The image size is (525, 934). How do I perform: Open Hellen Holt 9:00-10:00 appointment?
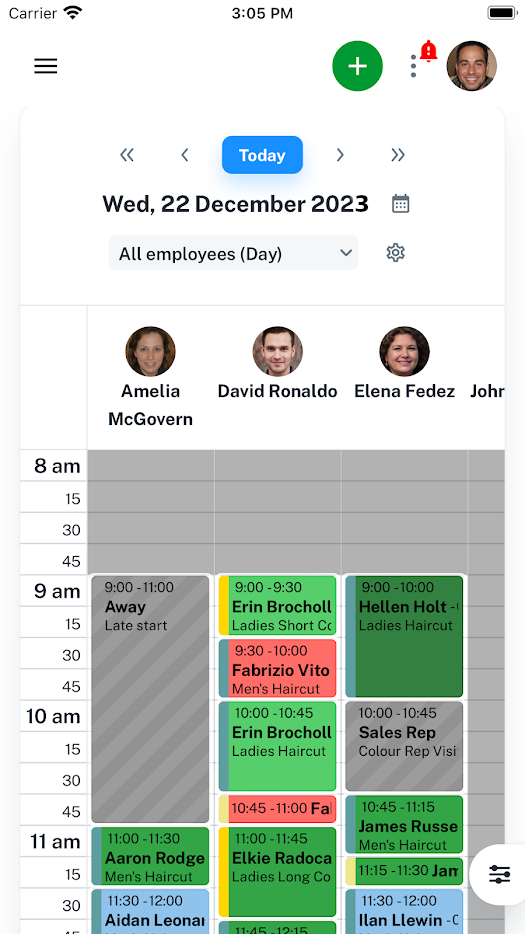click(404, 636)
